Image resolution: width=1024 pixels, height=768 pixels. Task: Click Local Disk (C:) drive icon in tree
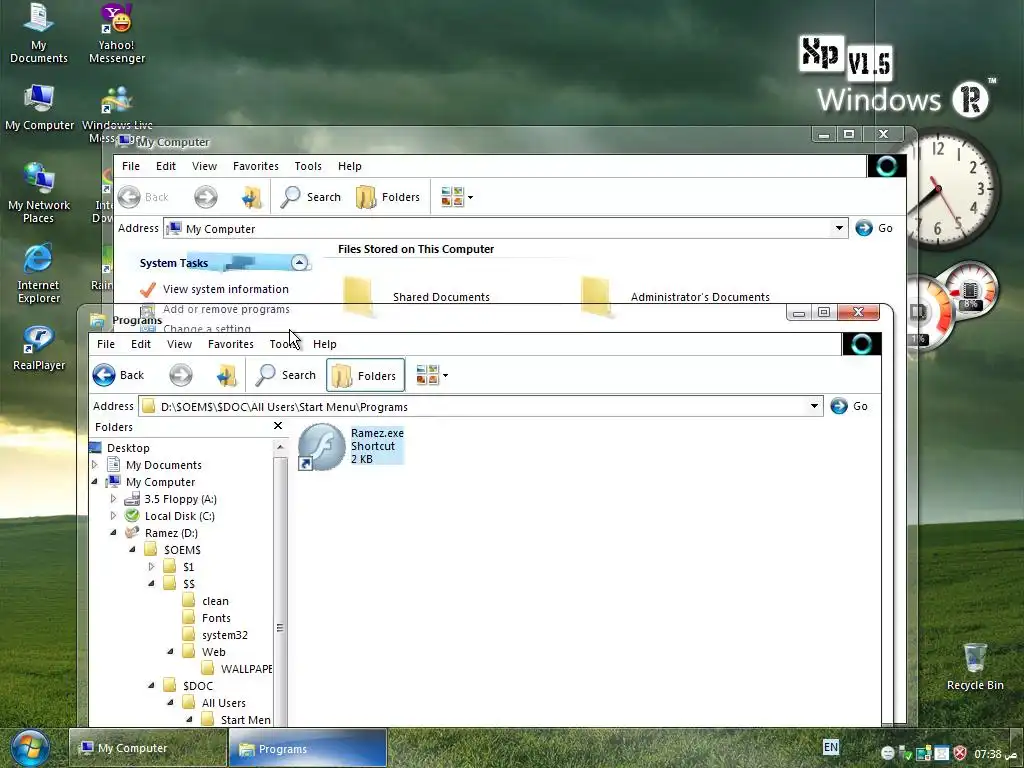point(133,515)
